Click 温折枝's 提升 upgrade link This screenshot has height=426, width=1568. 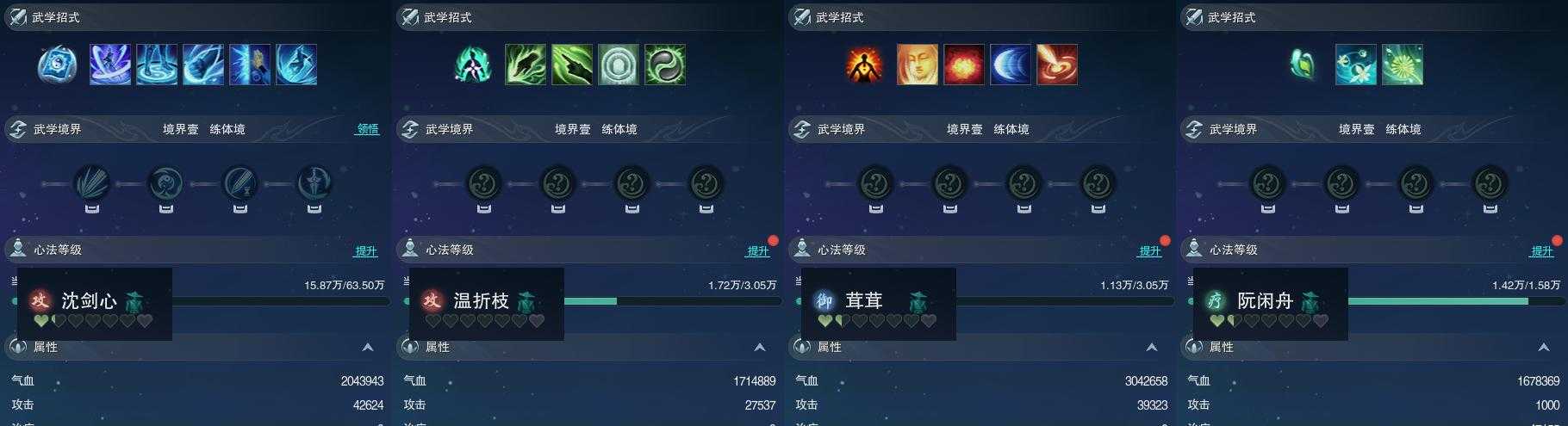point(758,251)
